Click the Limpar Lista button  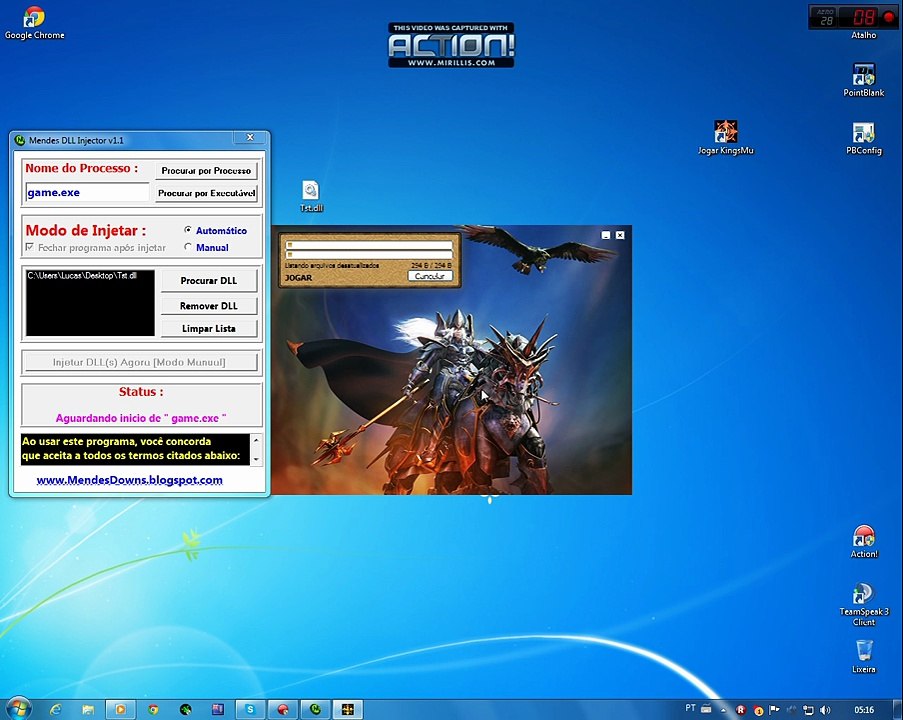point(208,328)
